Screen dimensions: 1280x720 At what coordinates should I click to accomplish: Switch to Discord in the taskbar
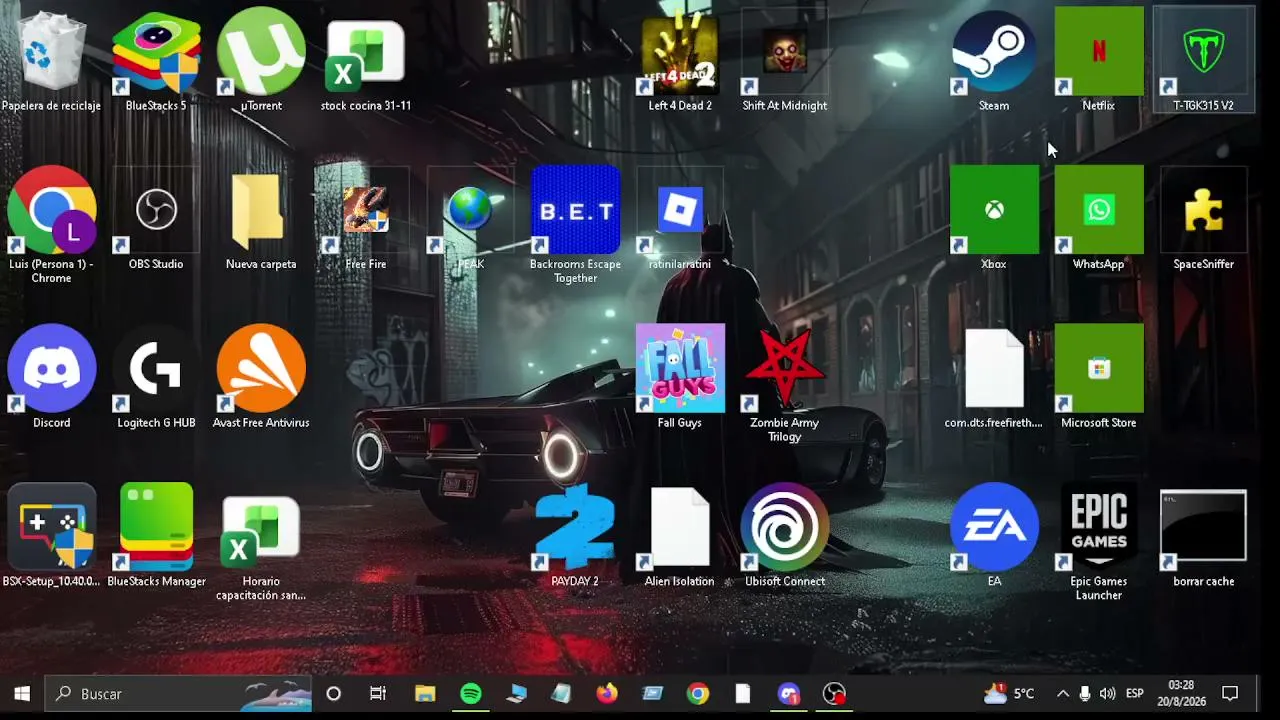[x=789, y=694]
